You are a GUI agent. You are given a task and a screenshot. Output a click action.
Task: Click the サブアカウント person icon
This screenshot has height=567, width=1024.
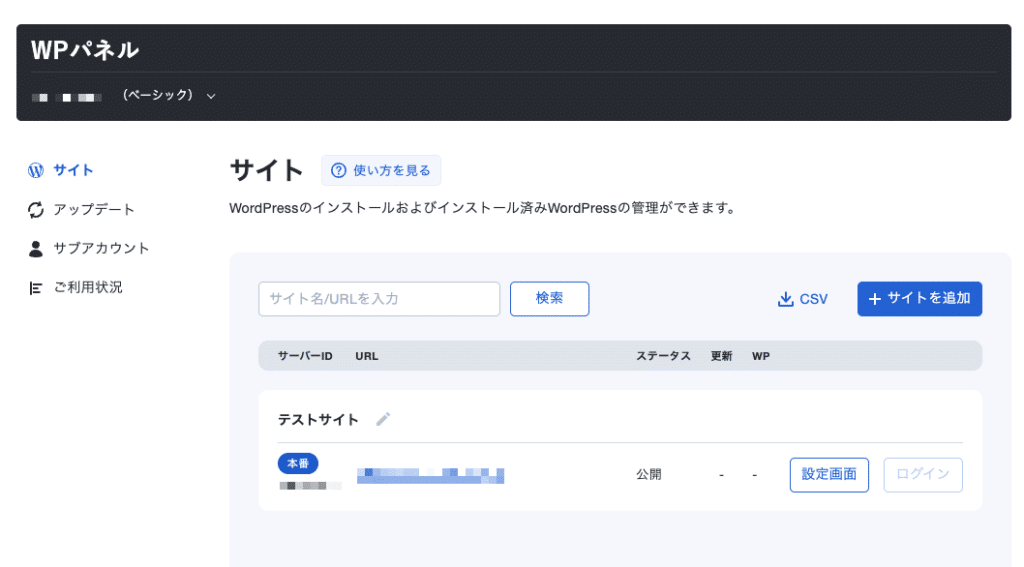[36, 249]
